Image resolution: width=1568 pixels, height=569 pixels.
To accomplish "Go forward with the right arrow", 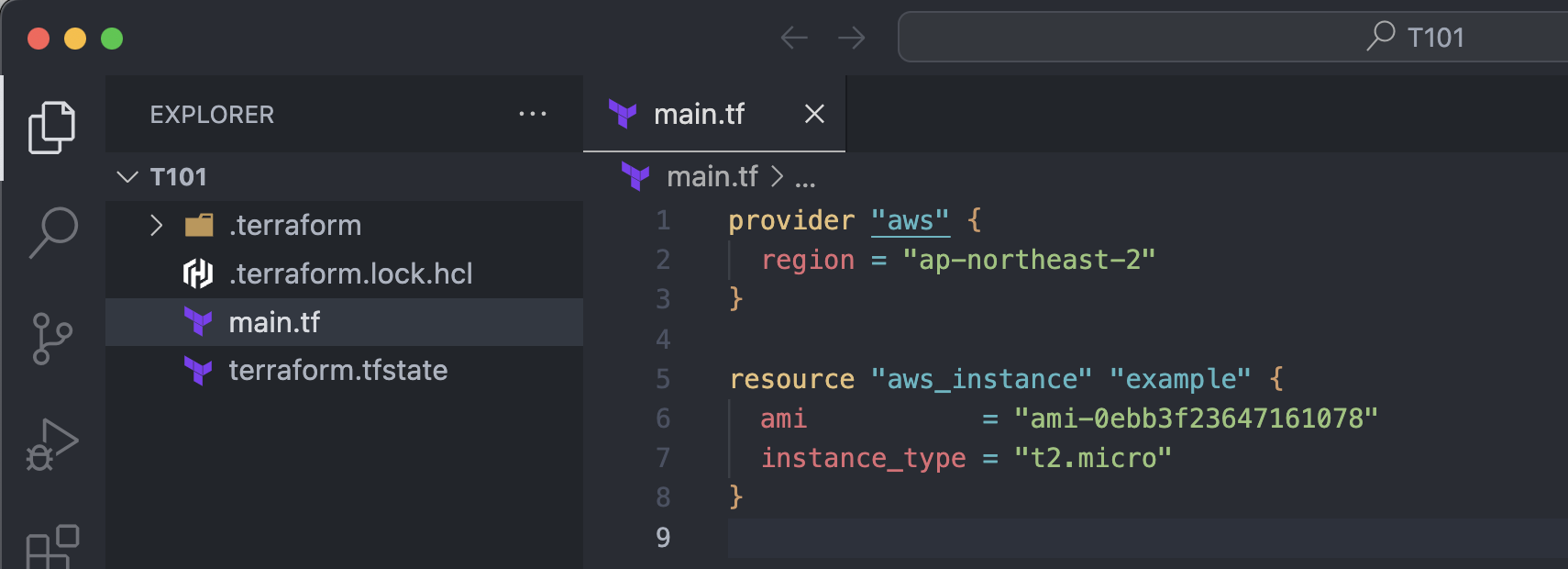I will 852,38.
